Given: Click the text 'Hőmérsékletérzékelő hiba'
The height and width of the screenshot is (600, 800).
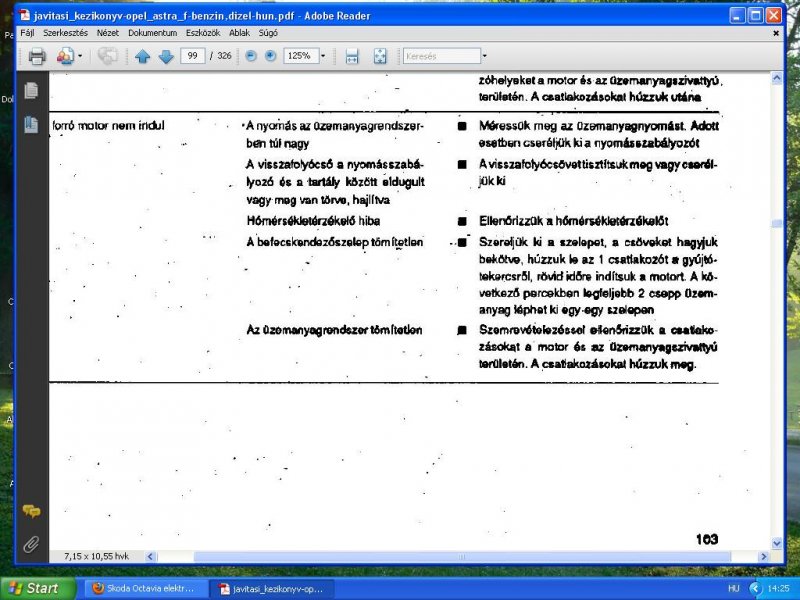Looking at the screenshot, I should [313, 221].
